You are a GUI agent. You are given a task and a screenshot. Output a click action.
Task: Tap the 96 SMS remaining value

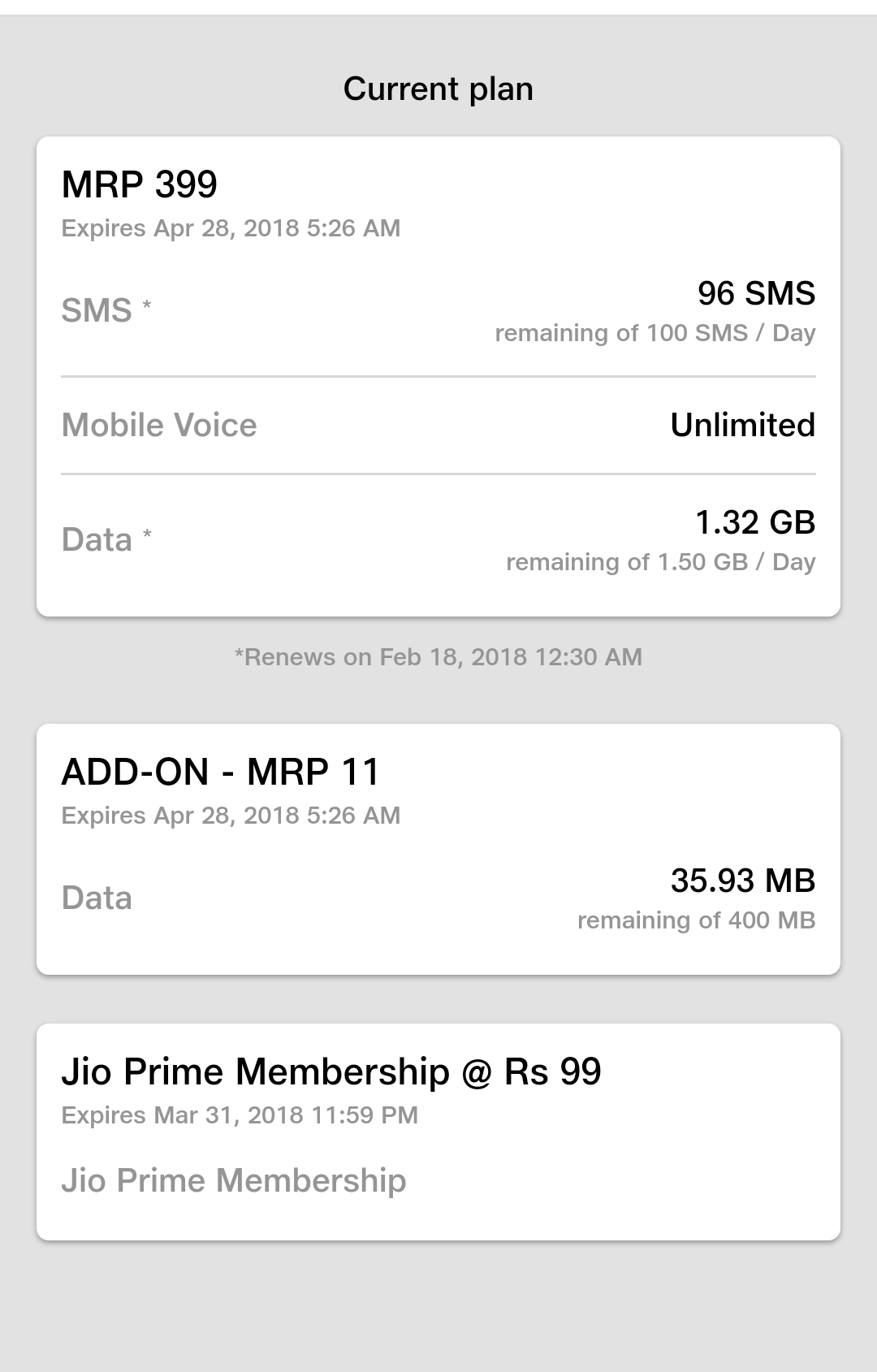[756, 293]
